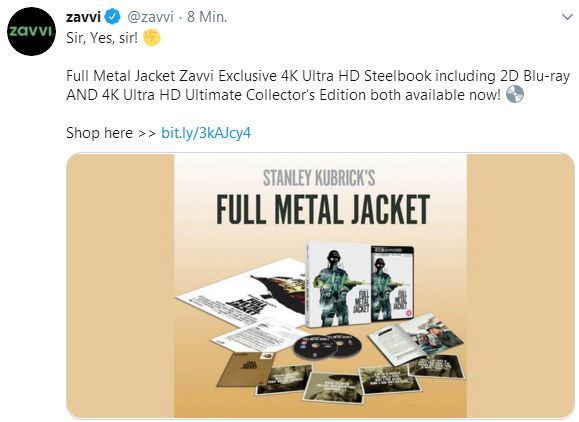The height and width of the screenshot is (422, 579).
Task: Click the raised fist emoji
Action: 152,38
